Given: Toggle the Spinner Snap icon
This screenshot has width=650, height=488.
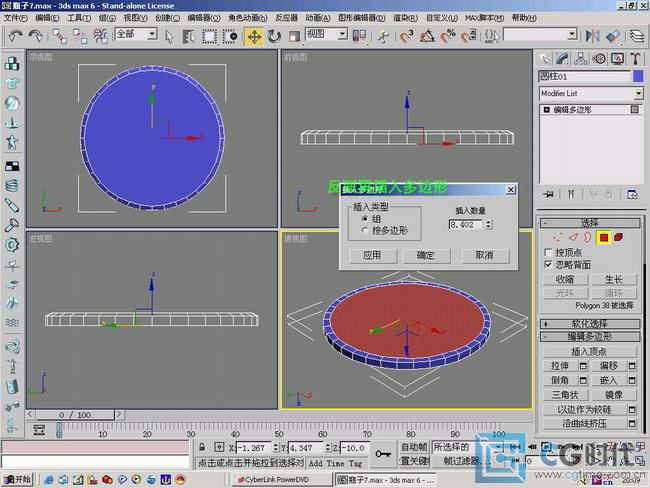Looking at the screenshot, I should tap(469, 36).
